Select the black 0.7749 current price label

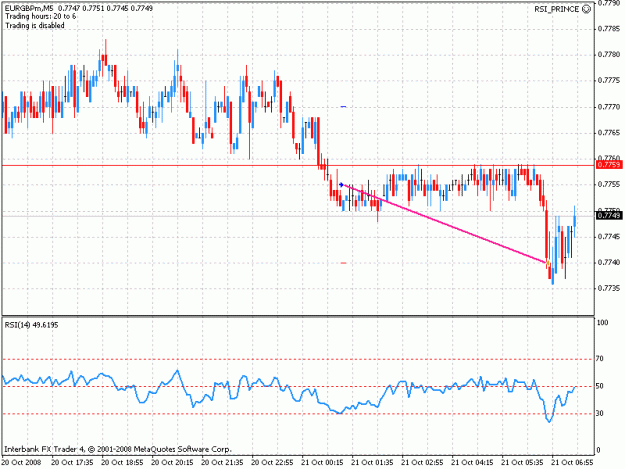pos(608,216)
